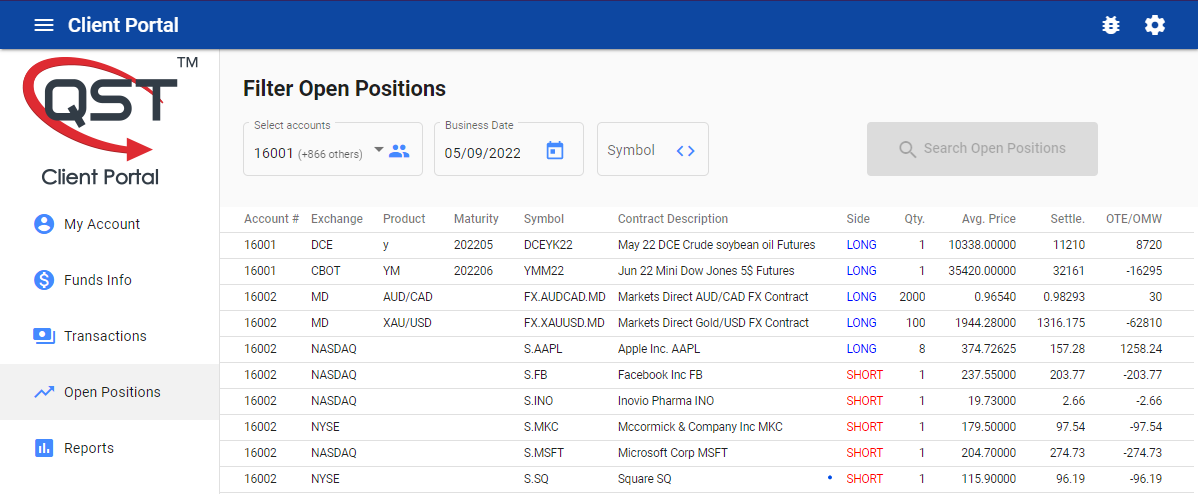Click the S.MSFT symbol cell
The image size is (1198, 494).
[x=546, y=453]
